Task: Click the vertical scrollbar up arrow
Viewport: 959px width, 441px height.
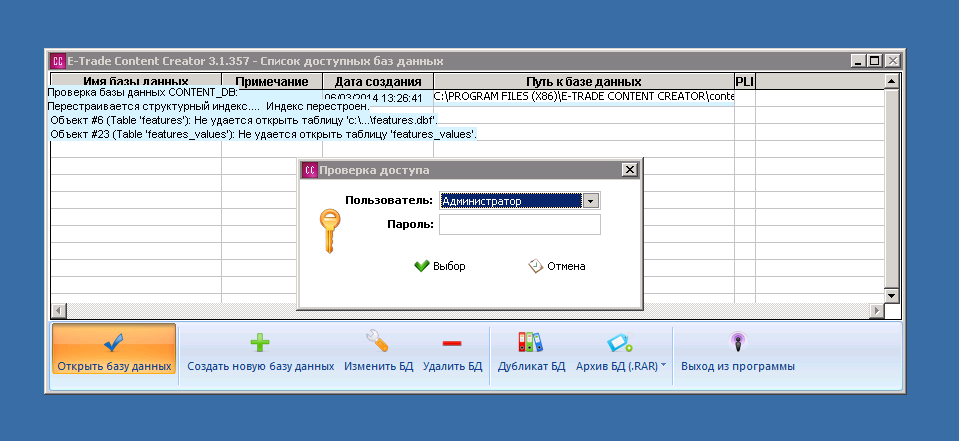Action: coord(892,81)
